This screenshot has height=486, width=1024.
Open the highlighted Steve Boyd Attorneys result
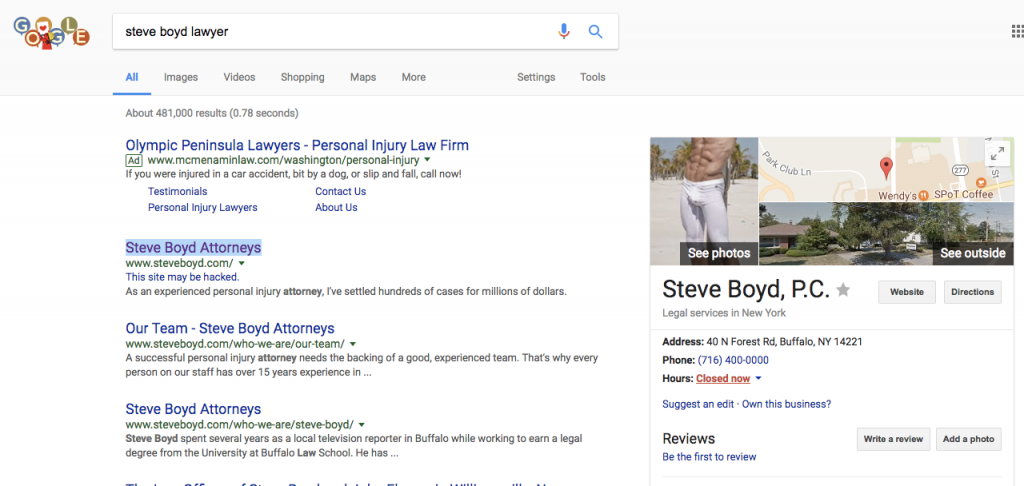coord(193,248)
